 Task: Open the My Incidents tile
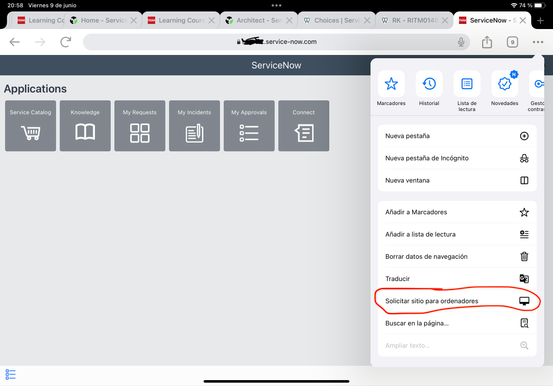click(x=194, y=126)
